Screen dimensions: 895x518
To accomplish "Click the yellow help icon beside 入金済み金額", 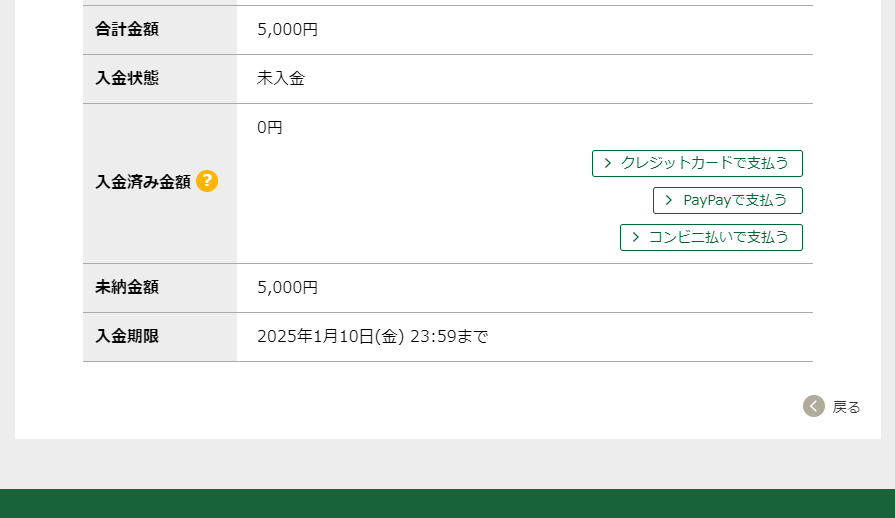I will [207, 181].
